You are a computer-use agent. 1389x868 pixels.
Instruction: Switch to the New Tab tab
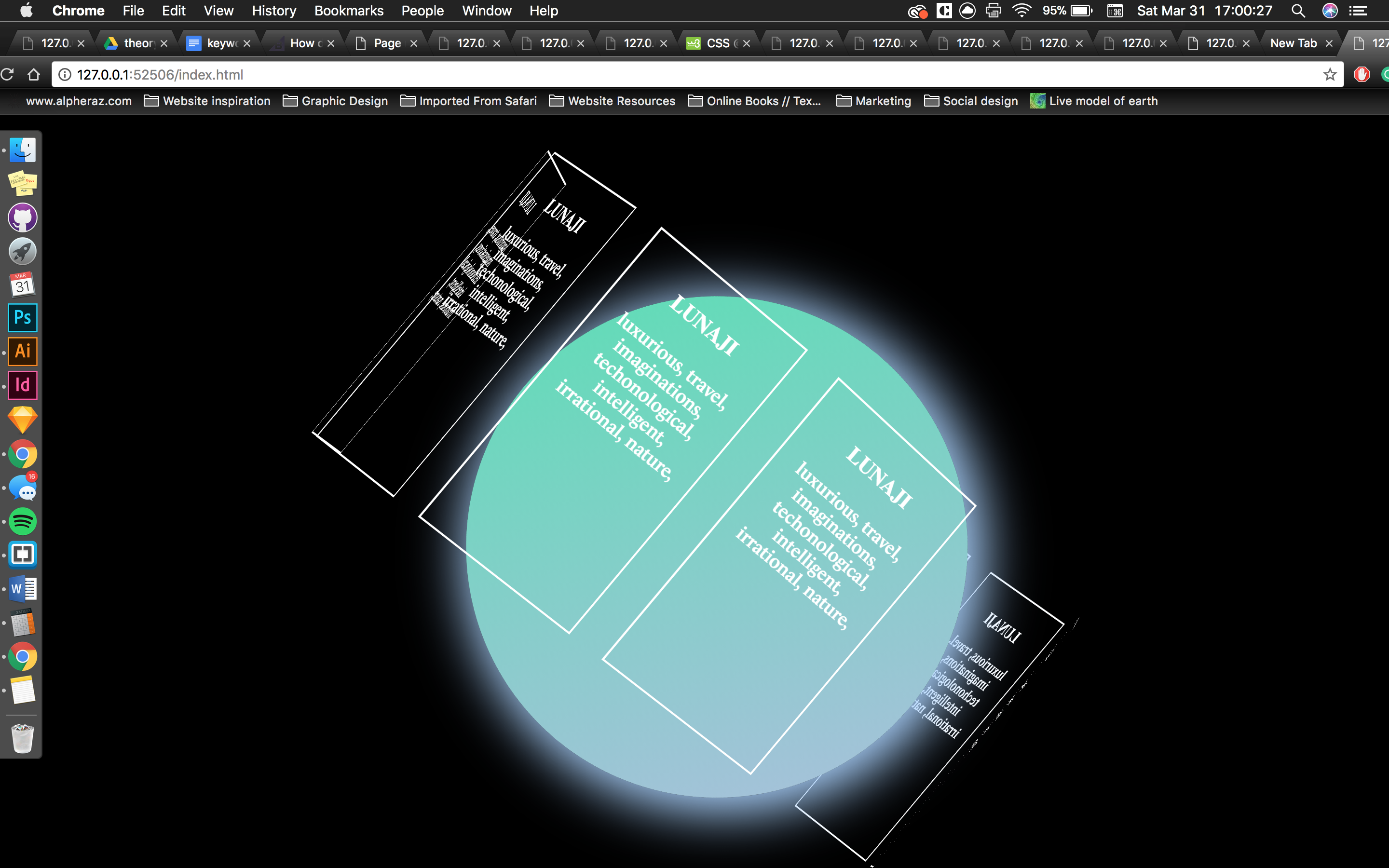coord(1293,43)
